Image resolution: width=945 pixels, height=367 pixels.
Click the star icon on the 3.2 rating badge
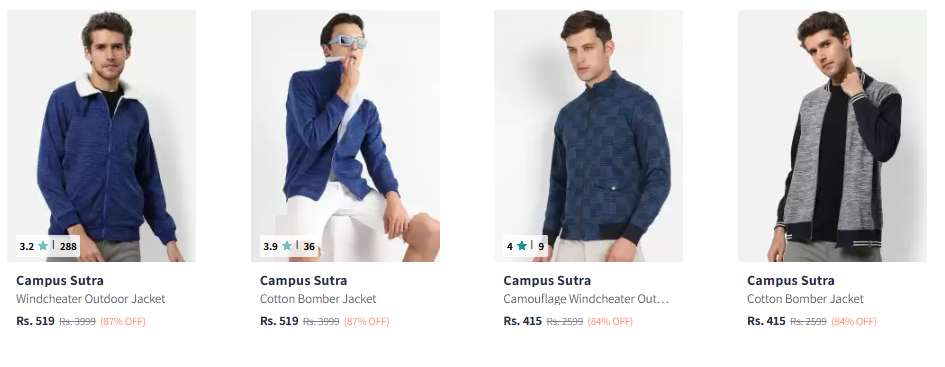click(x=43, y=246)
